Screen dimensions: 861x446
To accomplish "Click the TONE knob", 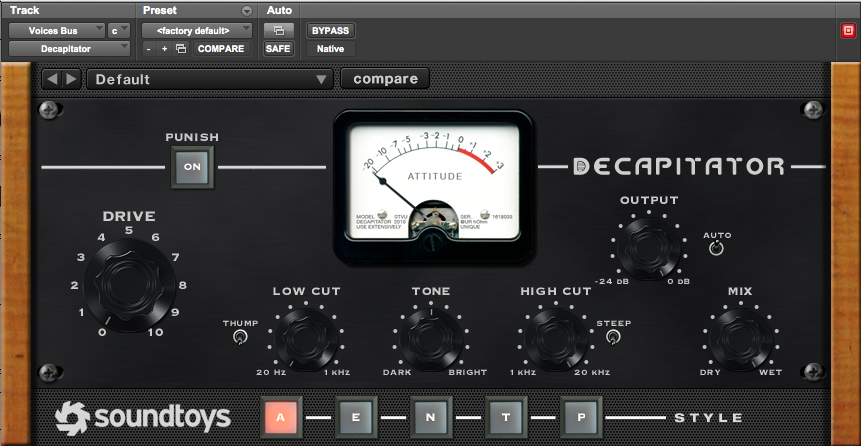I will [x=431, y=339].
